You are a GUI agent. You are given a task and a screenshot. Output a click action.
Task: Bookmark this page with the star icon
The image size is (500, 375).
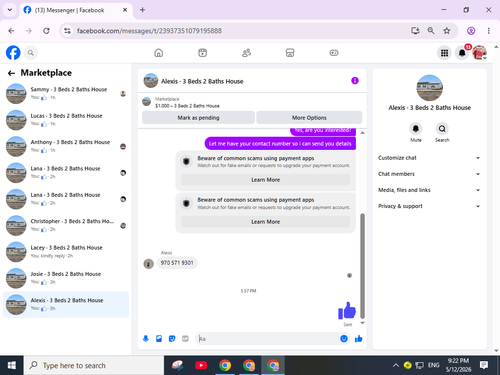[x=447, y=31]
